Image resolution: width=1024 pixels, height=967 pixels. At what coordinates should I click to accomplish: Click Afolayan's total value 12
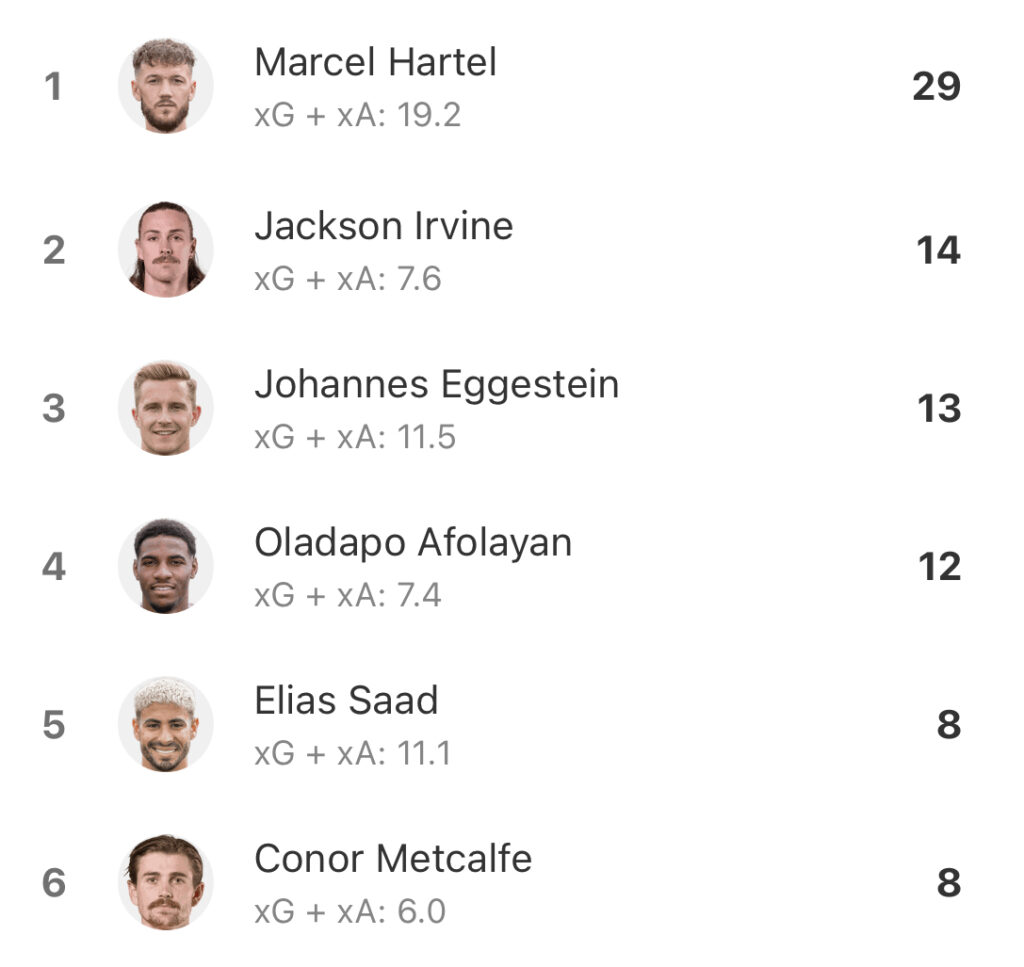tap(940, 567)
